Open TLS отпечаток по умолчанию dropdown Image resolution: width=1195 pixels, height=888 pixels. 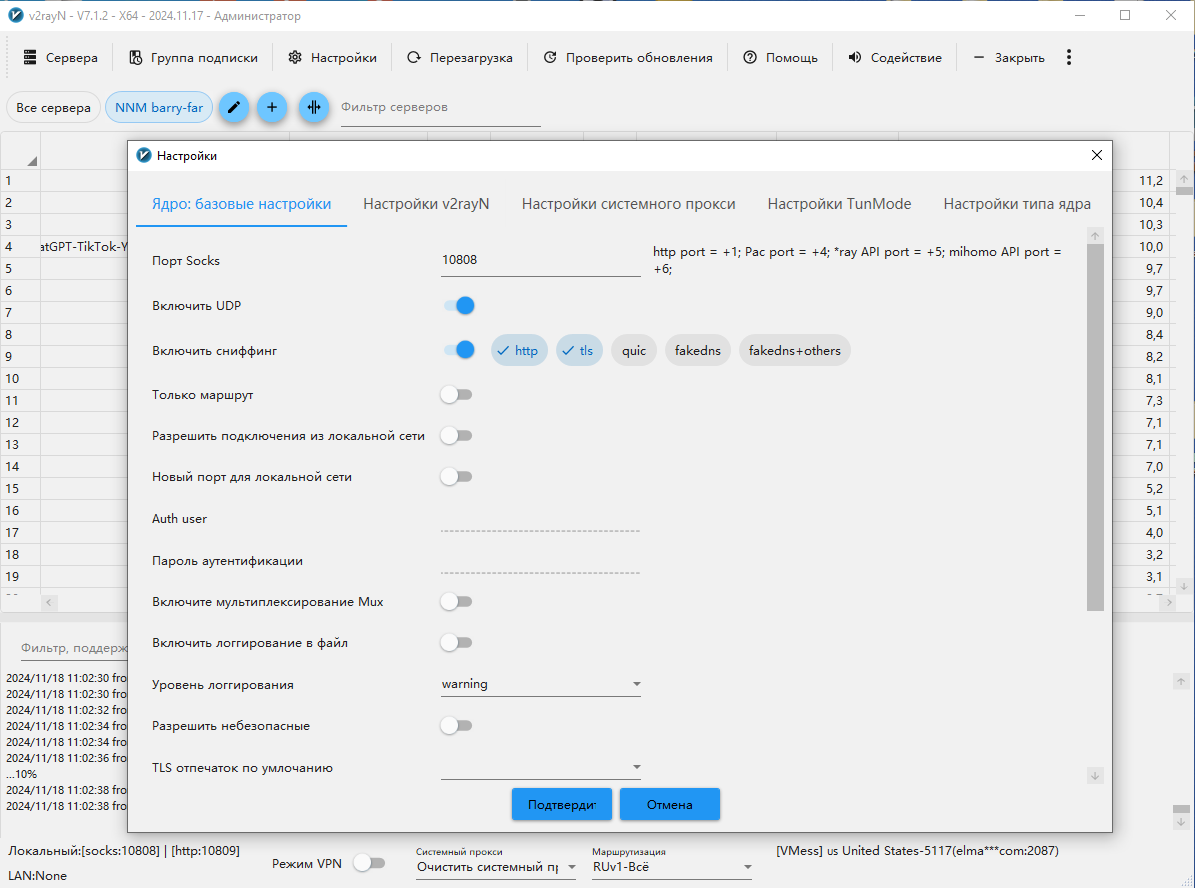pos(636,768)
